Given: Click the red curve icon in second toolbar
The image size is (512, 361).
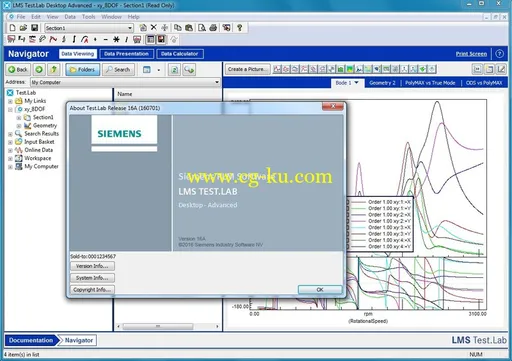Looking at the screenshot, I should [53, 40].
